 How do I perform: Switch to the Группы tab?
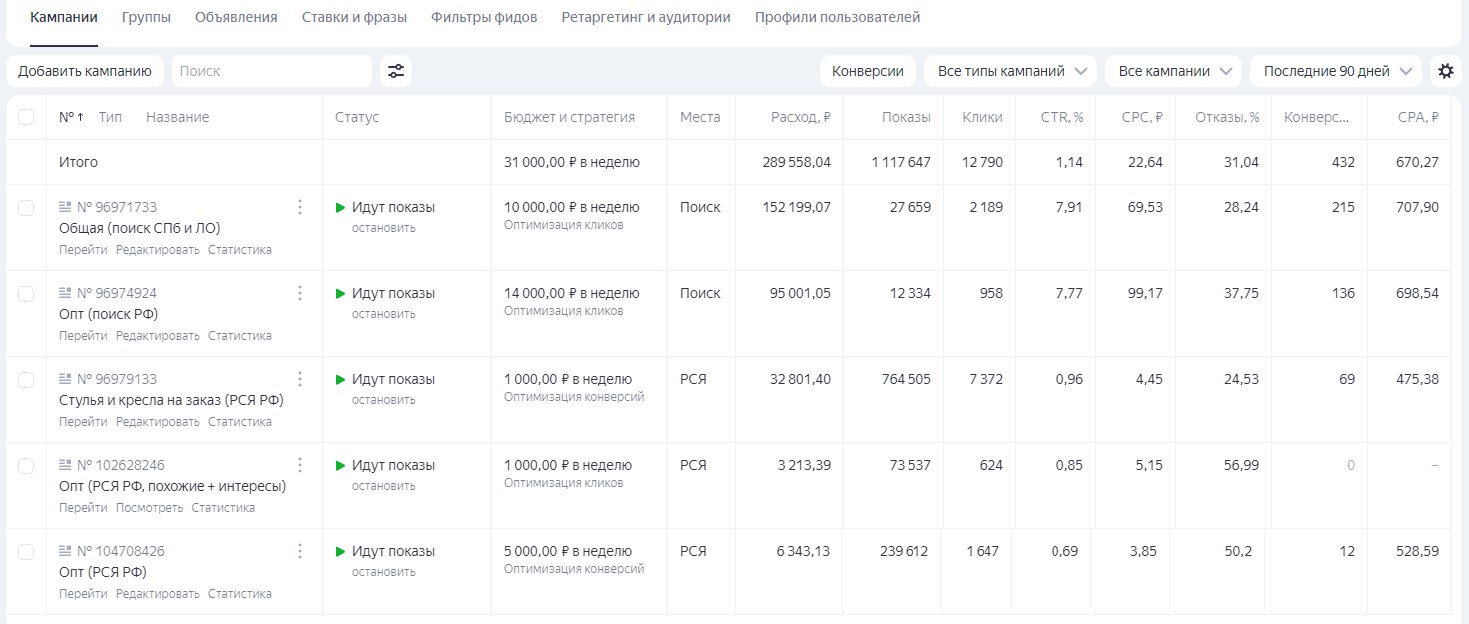coord(146,17)
